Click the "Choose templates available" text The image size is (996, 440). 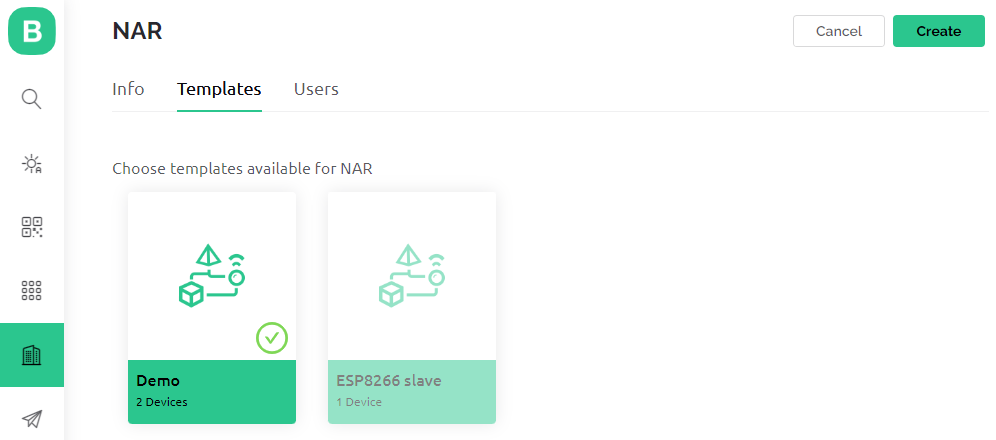(242, 168)
